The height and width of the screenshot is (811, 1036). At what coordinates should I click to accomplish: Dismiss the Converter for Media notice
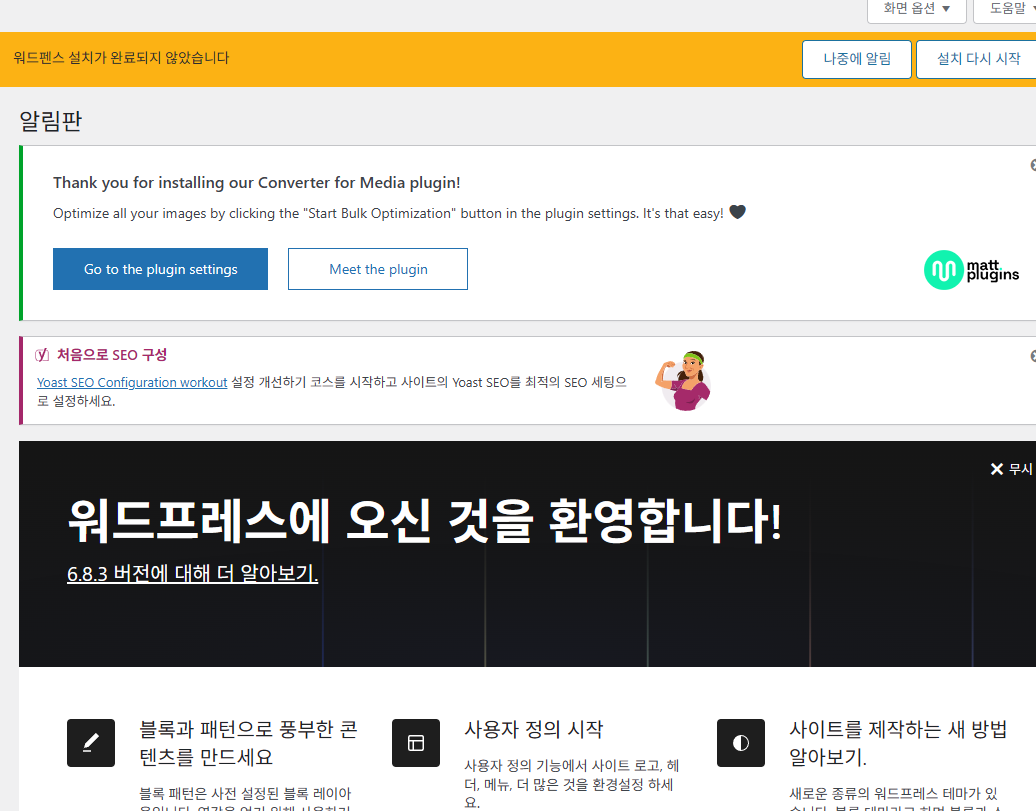tap(1033, 165)
